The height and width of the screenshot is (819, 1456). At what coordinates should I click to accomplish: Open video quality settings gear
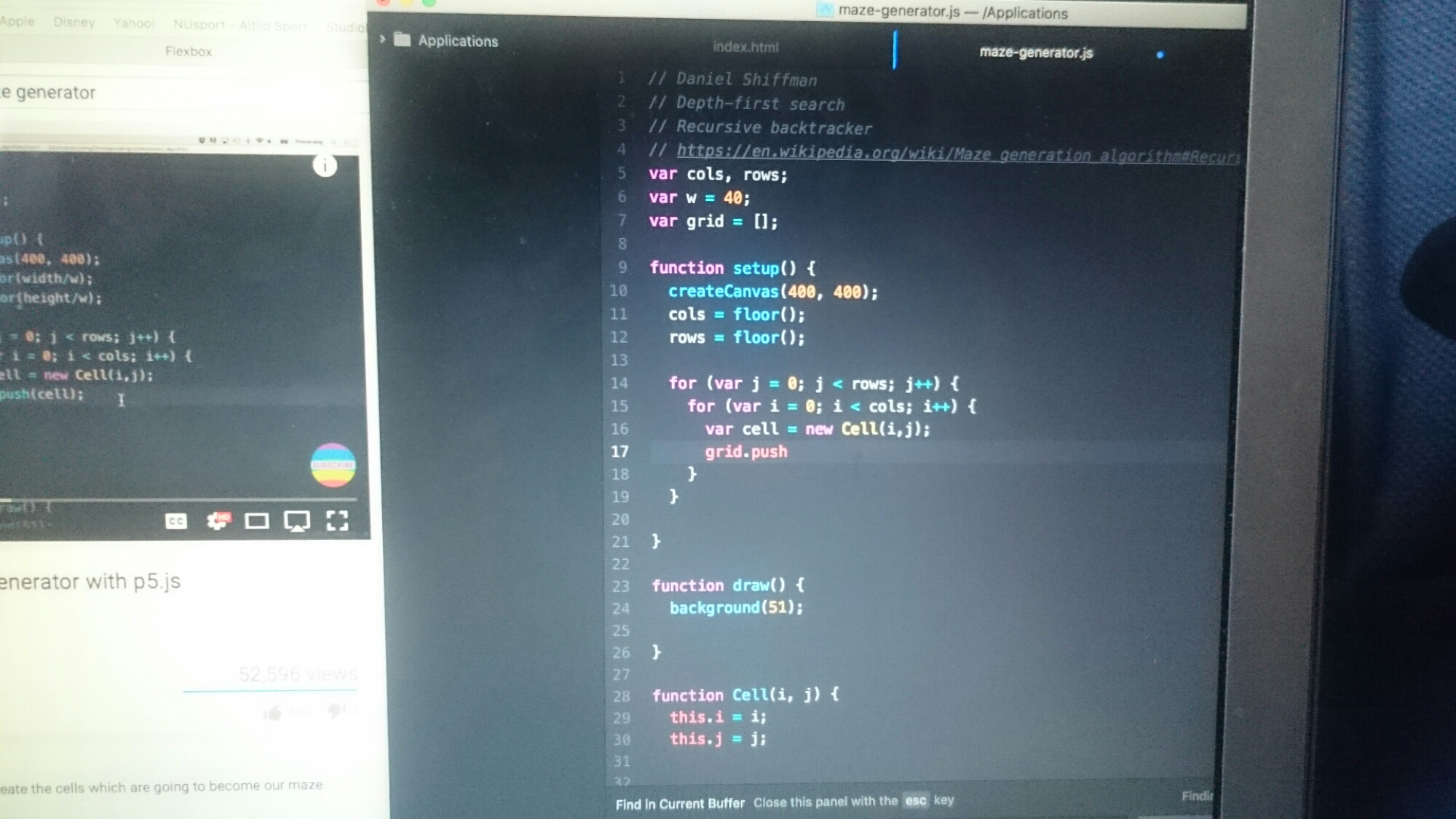click(x=217, y=521)
